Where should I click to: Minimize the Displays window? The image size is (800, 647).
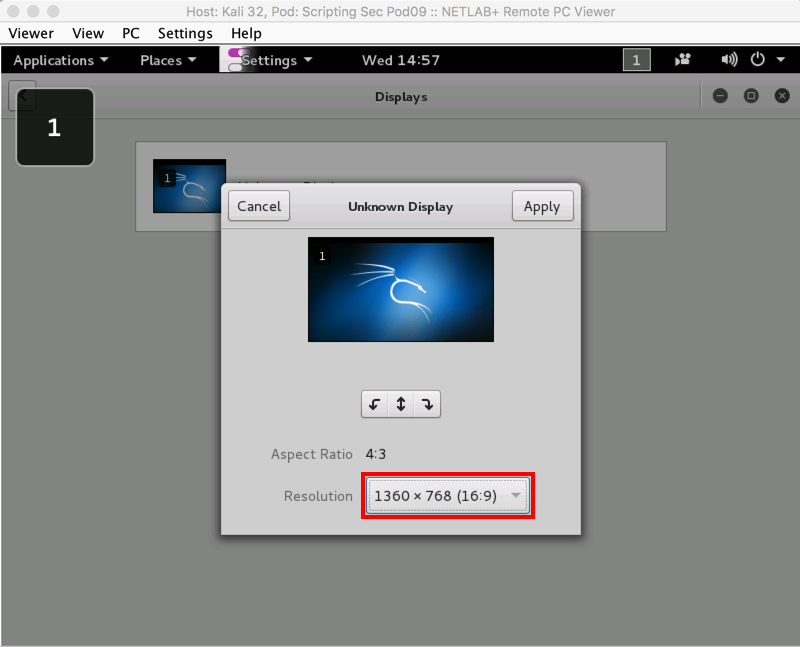coord(720,95)
